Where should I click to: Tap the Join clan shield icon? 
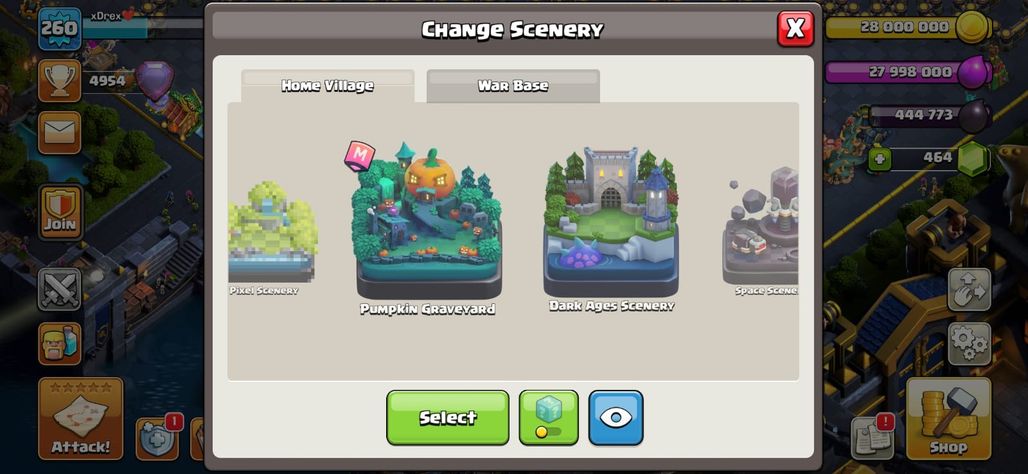point(60,211)
